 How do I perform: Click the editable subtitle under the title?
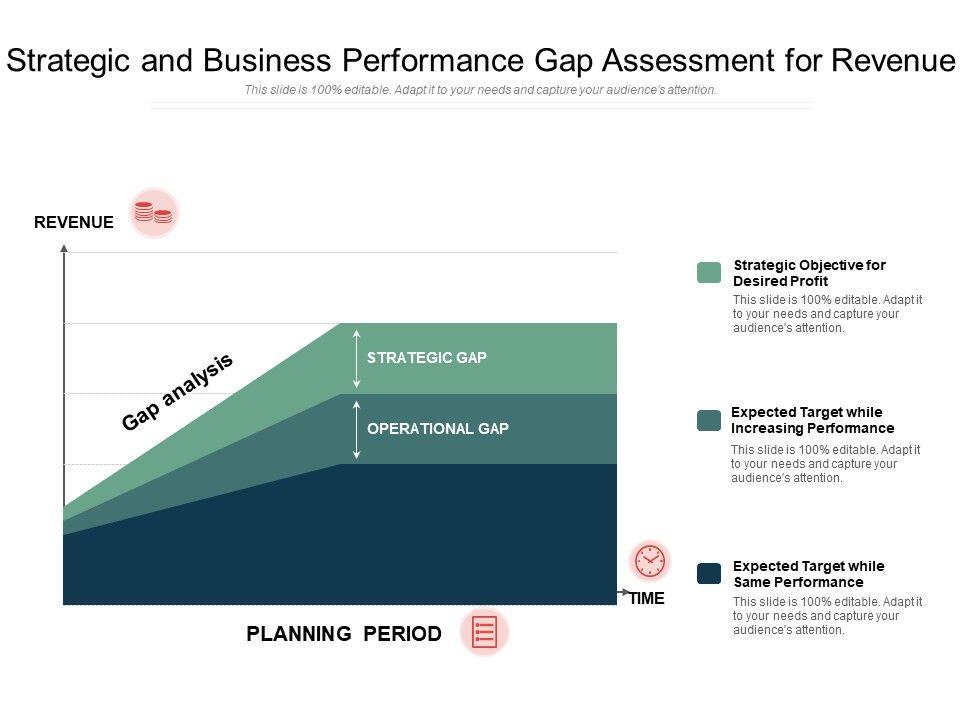[480, 90]
